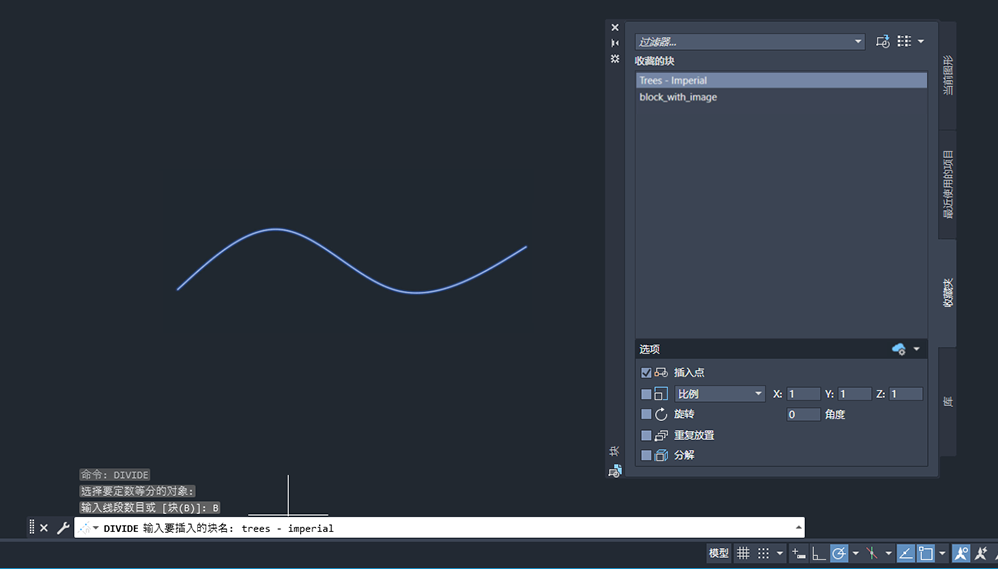Open snap mode settings dropdown arrow

[780, 553]
